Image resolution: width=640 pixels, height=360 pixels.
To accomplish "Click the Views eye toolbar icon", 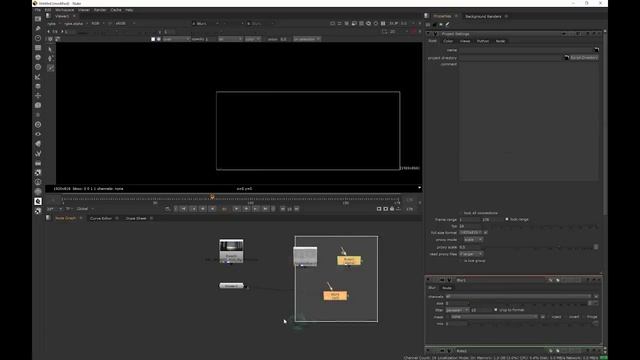I will (x=38, y=134).
